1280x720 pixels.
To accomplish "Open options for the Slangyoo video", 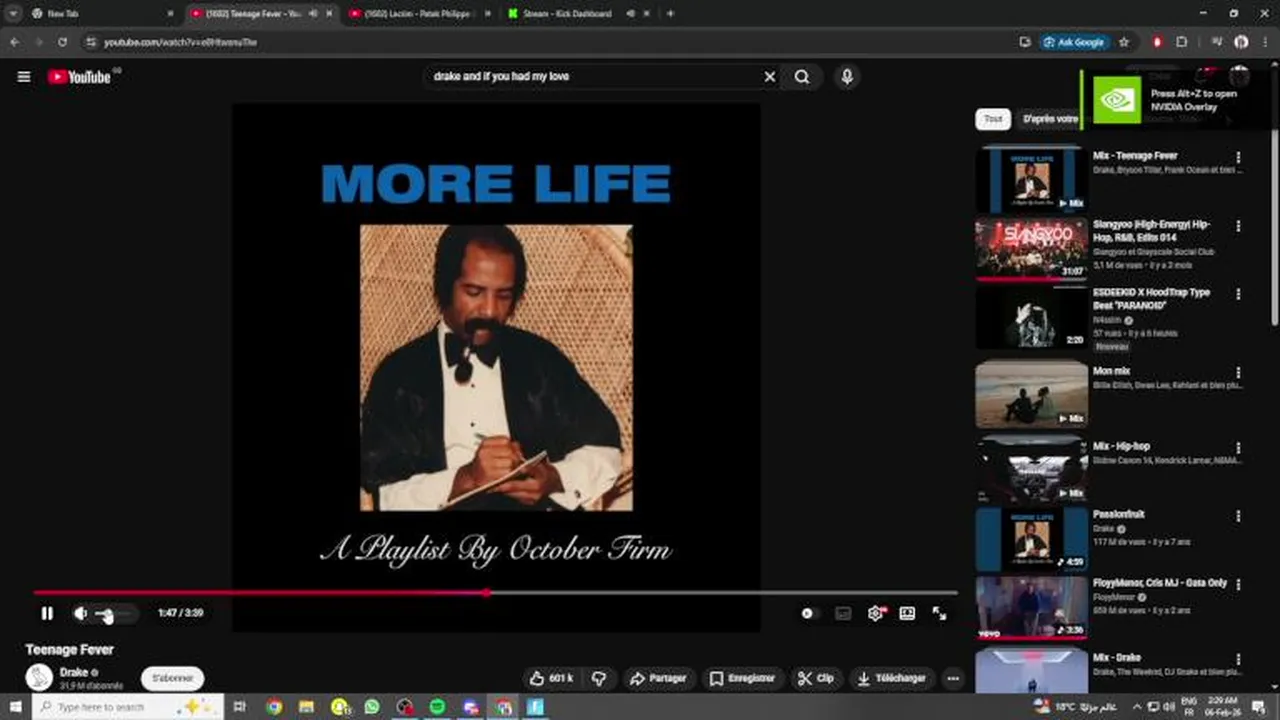I will pos(1238,226).
